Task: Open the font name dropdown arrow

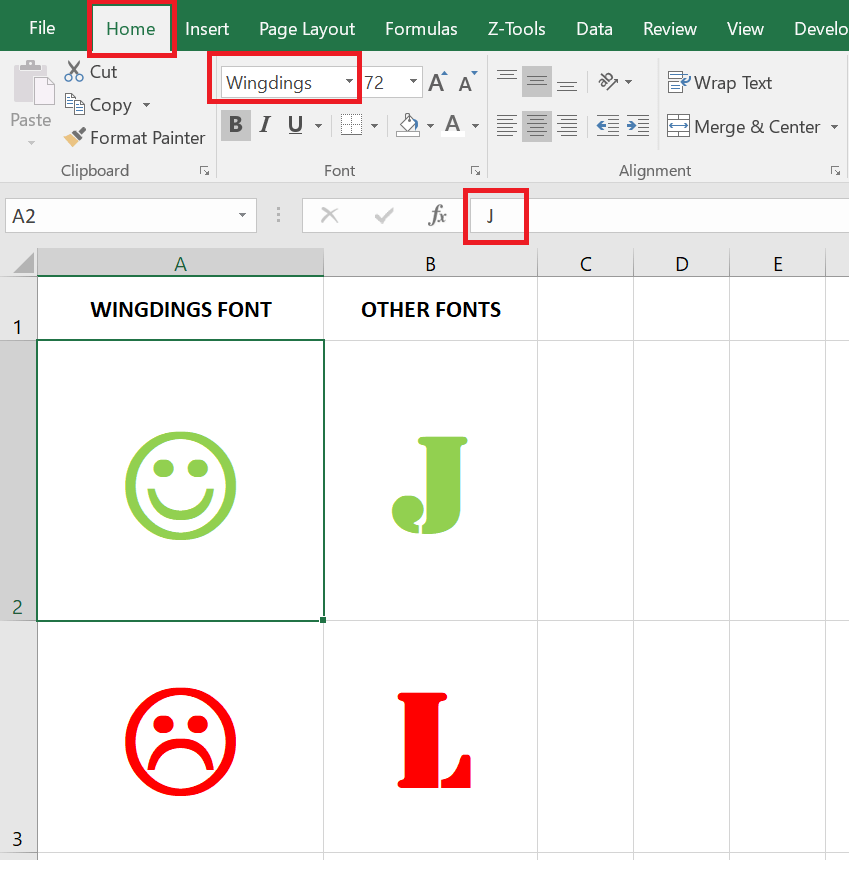Action: tap(349, 82)
